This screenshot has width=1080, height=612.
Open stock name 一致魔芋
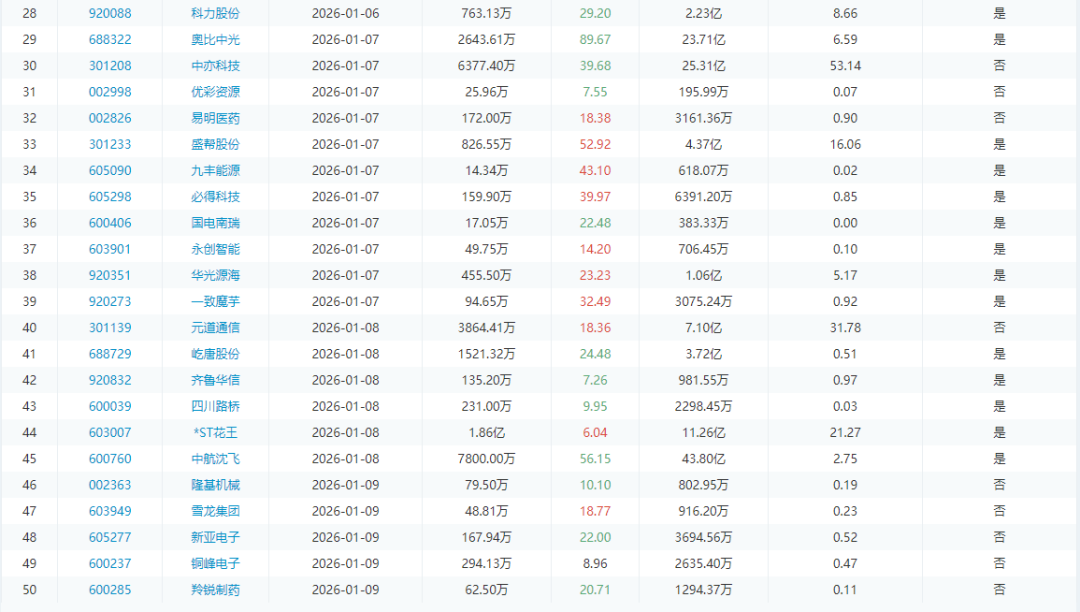coord(216,301)
